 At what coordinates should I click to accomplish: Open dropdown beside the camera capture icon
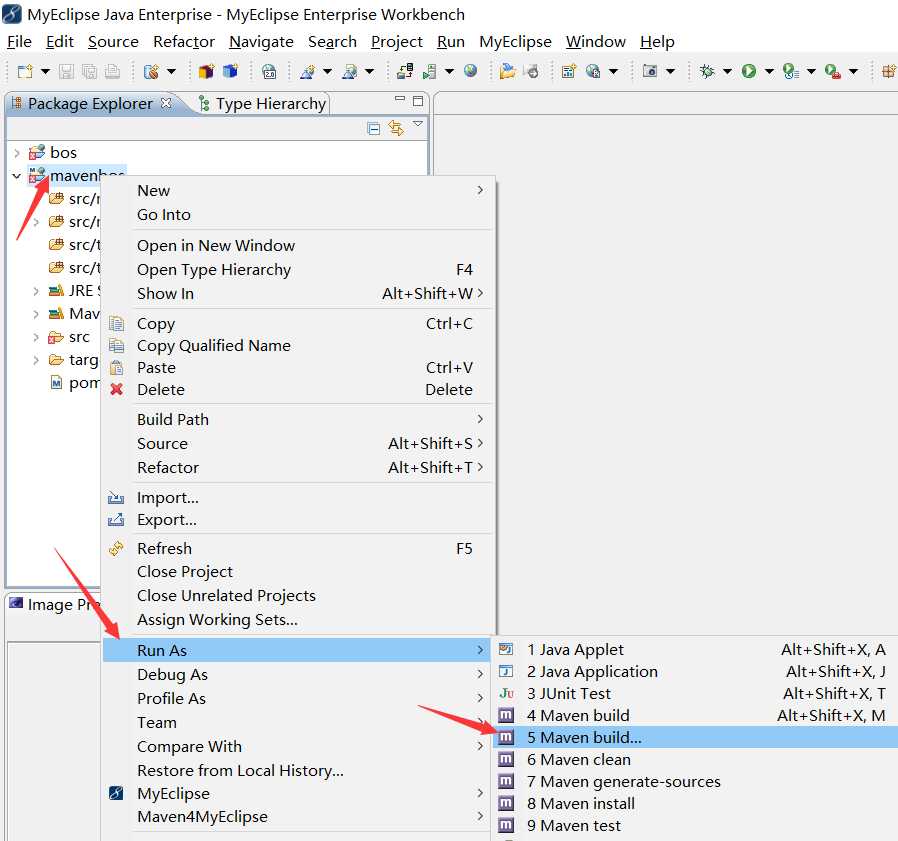[x=670, y=72]
